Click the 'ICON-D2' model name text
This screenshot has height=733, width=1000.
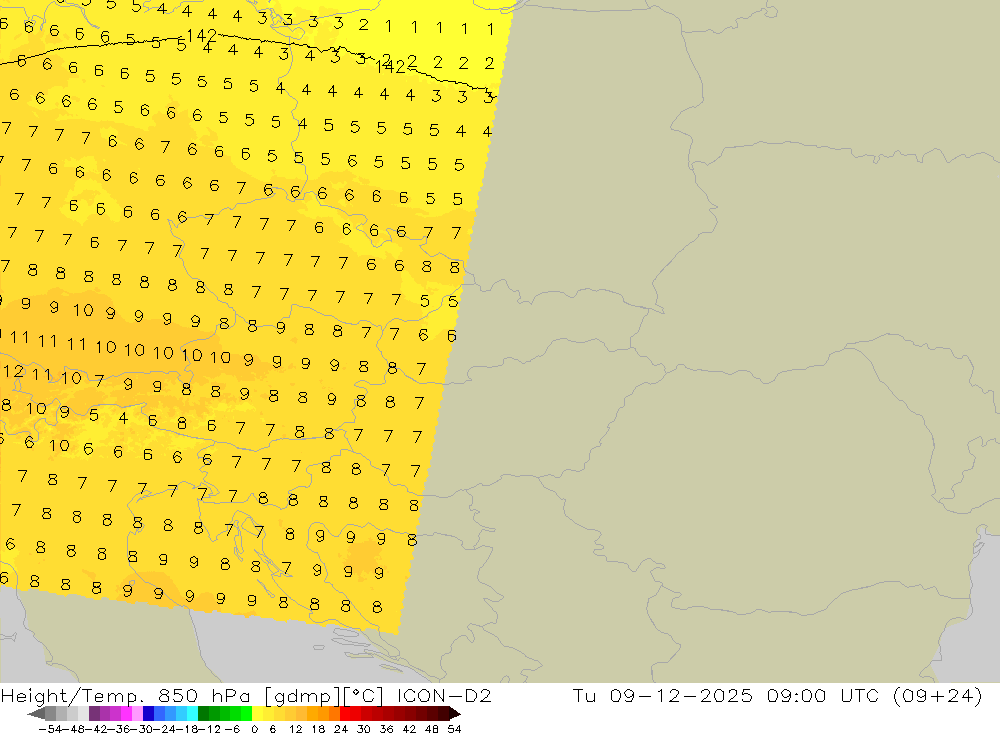point(444,695)
